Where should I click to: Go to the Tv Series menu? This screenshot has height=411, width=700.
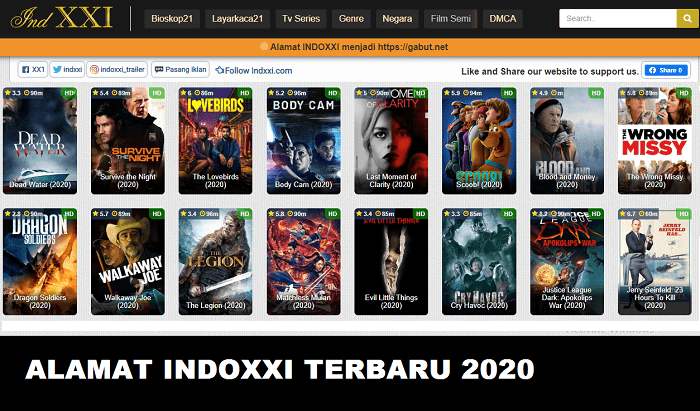(301, 19)
